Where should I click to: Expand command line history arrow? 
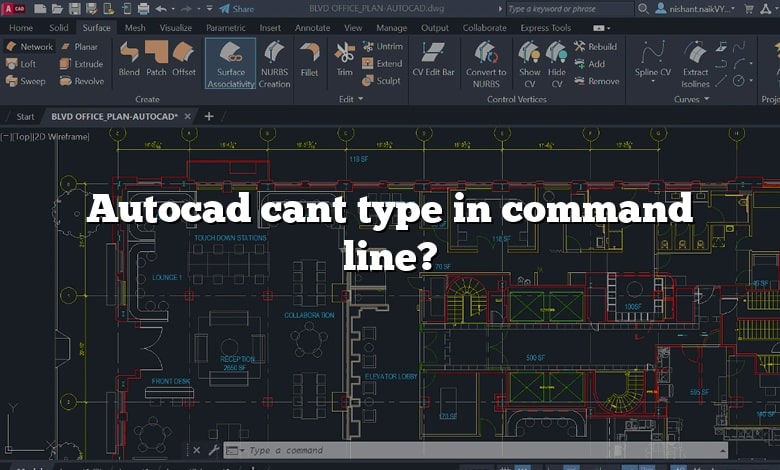tap(722, 451)
